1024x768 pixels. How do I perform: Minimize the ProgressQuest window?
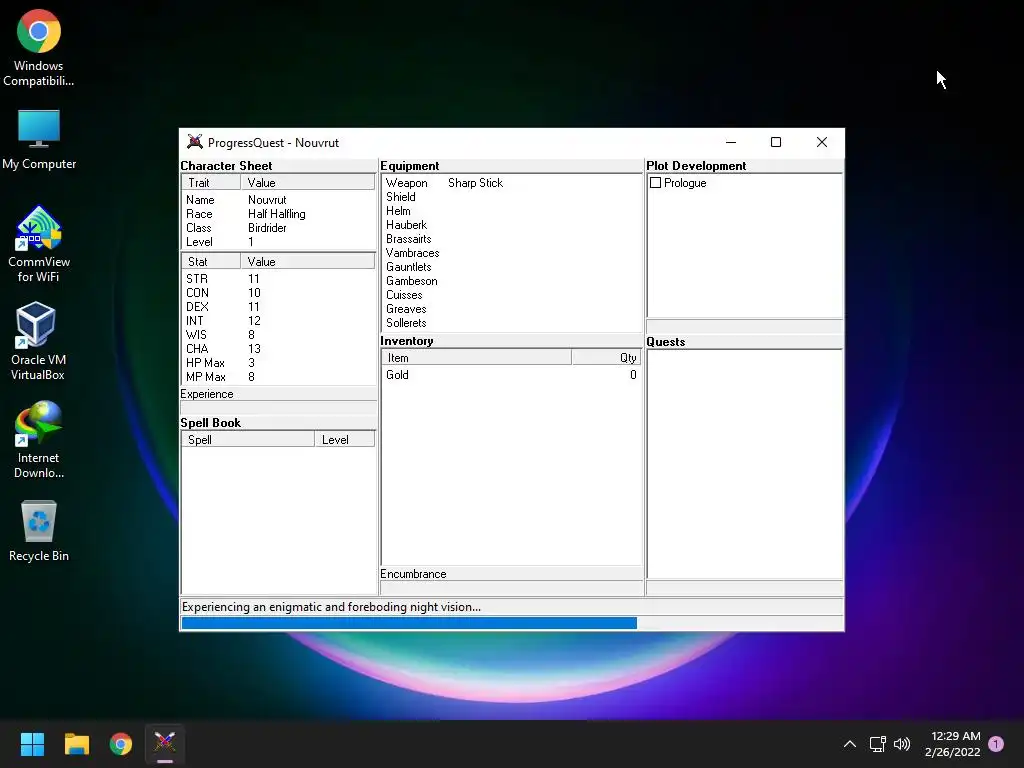pos(731,142)
